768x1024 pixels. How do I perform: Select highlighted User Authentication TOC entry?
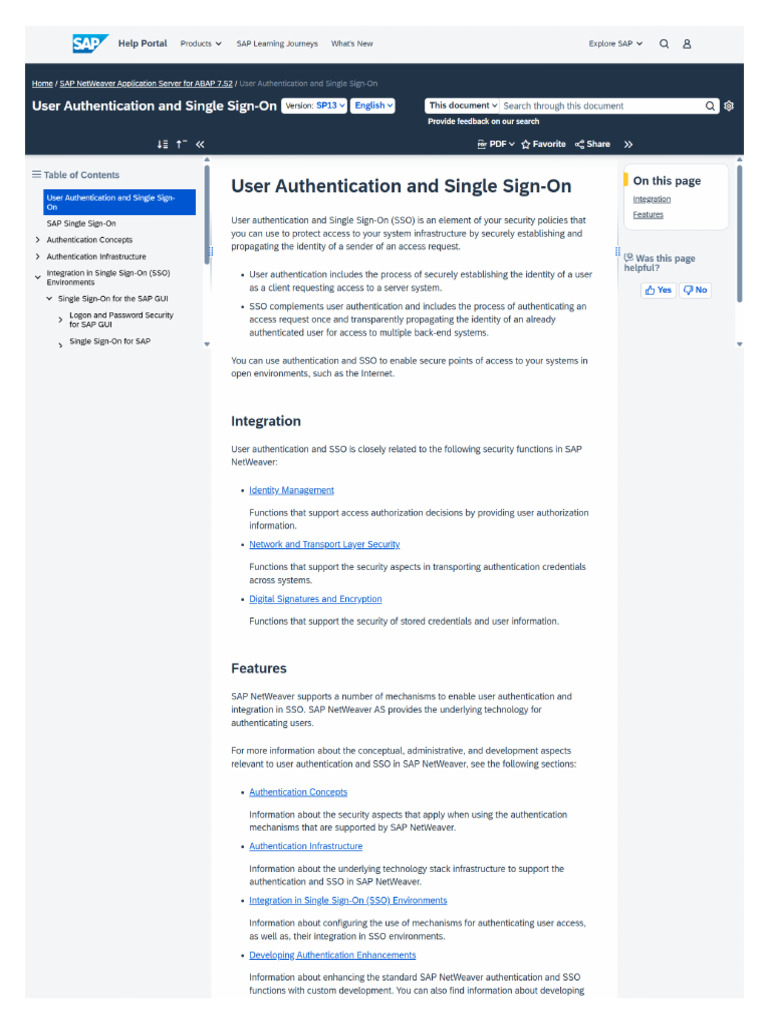pyautogui.click(x=120, y=202)
